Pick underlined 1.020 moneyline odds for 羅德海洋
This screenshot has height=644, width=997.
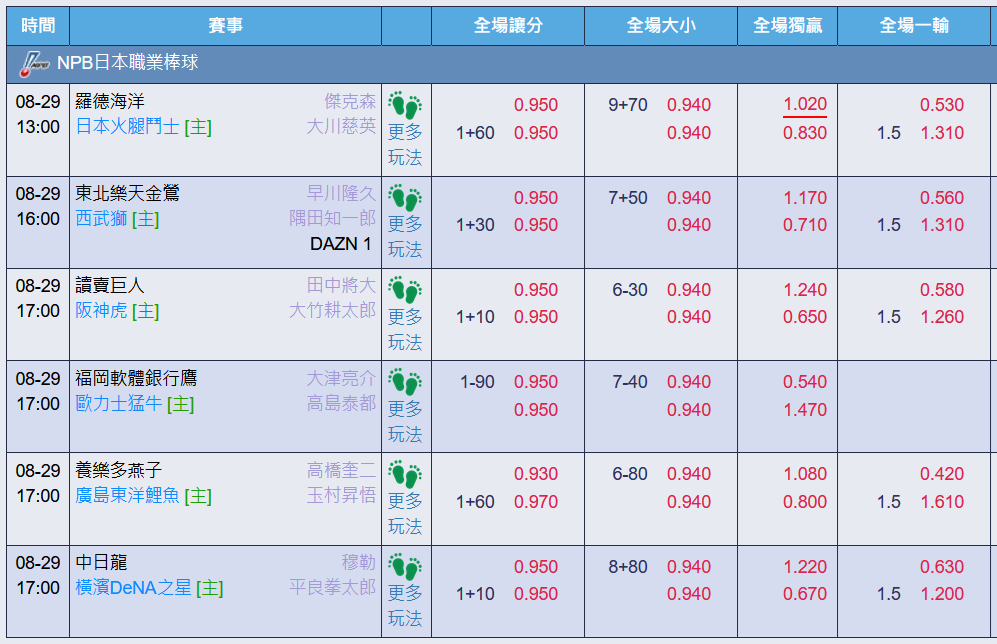coord(805,104)
